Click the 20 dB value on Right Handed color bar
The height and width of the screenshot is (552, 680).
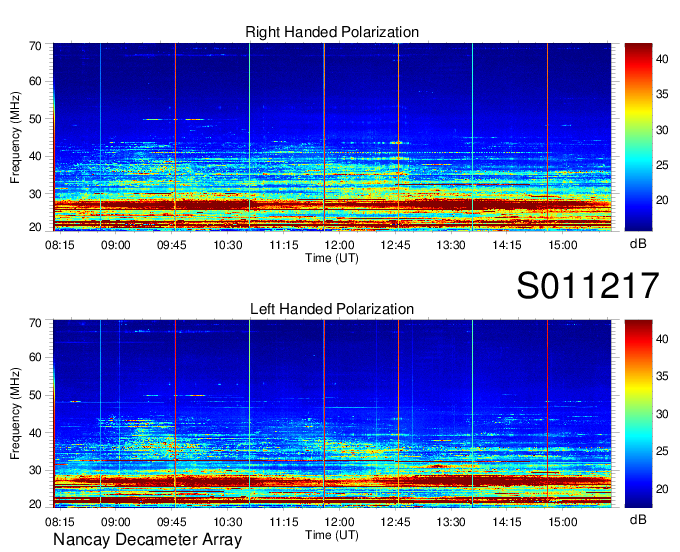pyautogui.click(x=662, y=200)
